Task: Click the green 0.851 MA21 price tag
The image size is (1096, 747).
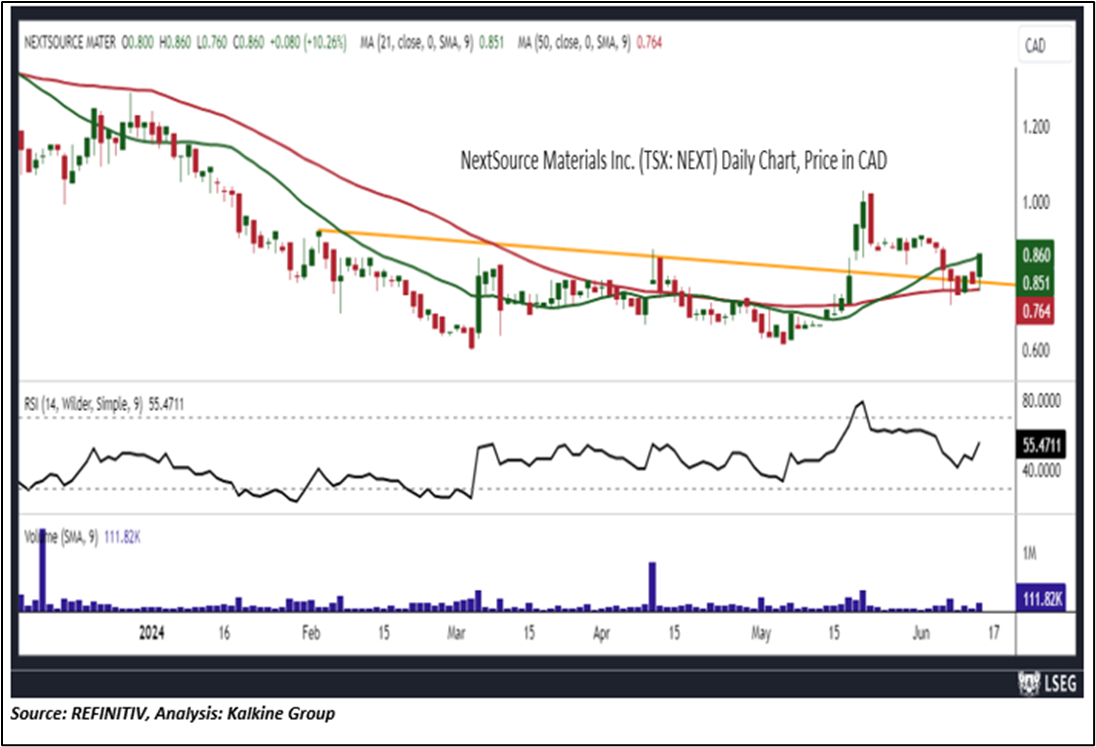Action: (1035, 283)
